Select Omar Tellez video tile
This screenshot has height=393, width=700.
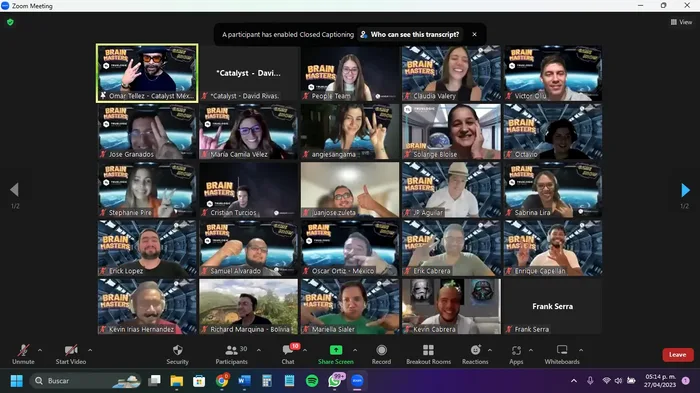pos(147,73)
